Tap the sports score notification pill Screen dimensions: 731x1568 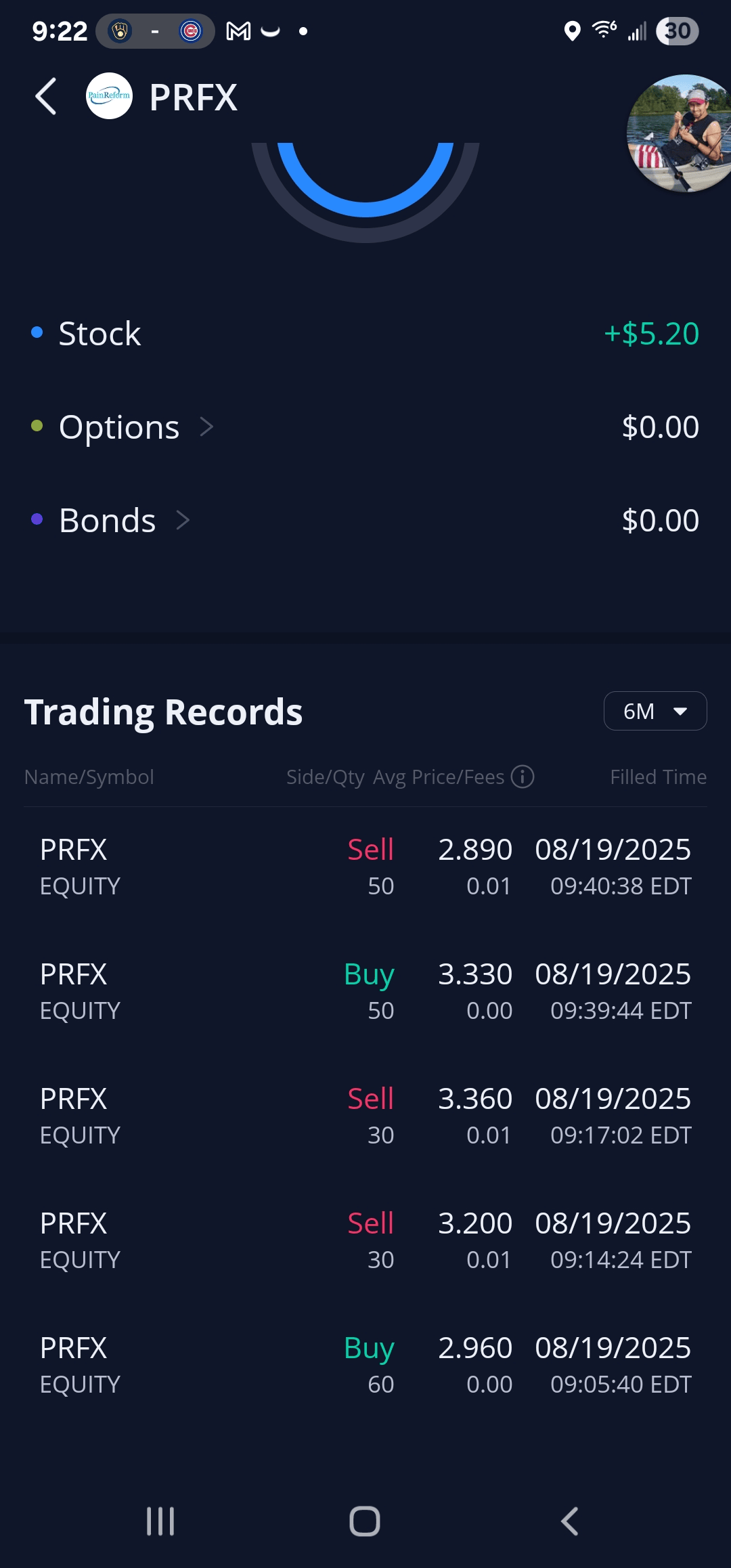pos(155,31)
